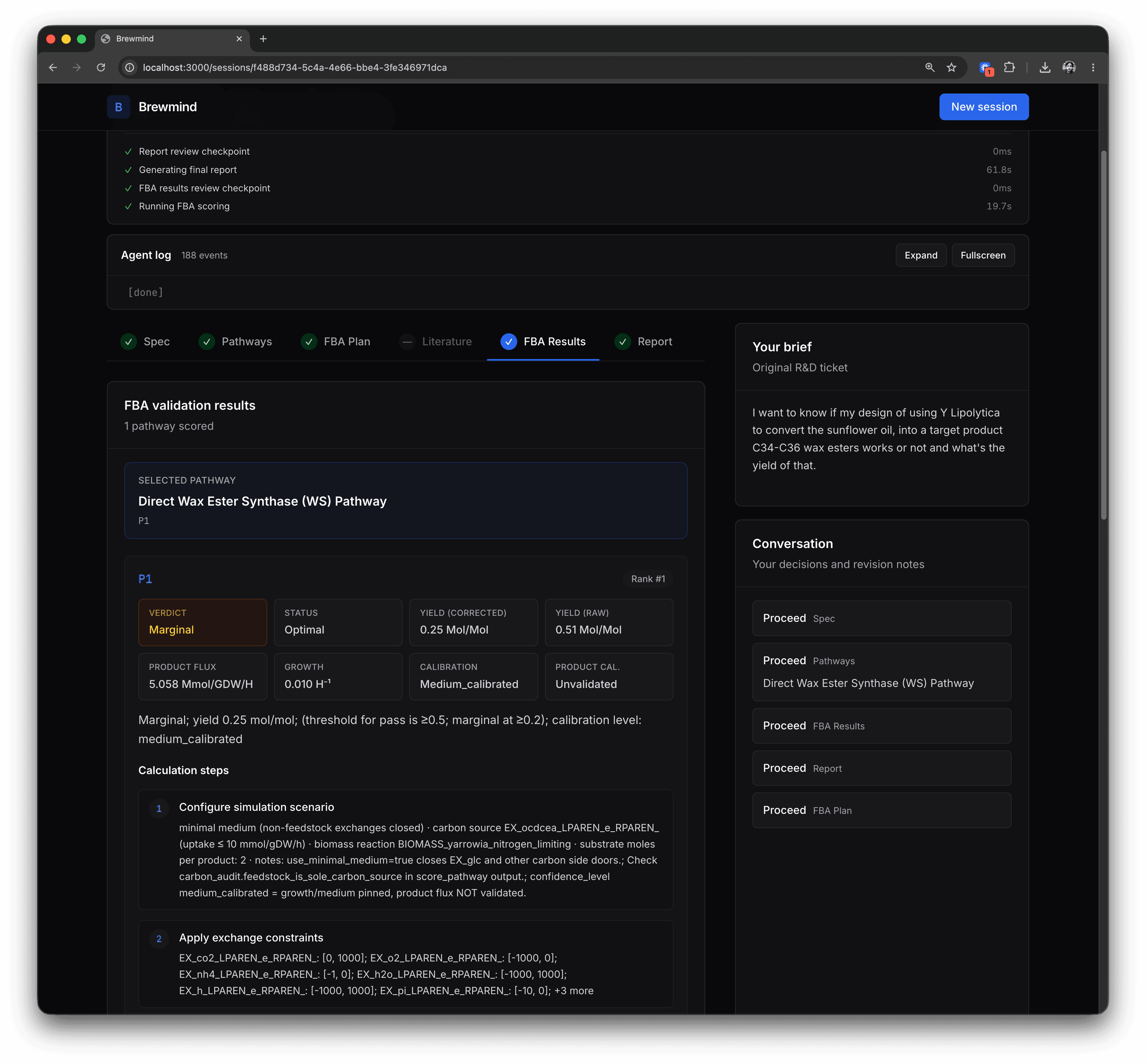
Task: Click the Status Optimal card
Action: click(338, 623)
